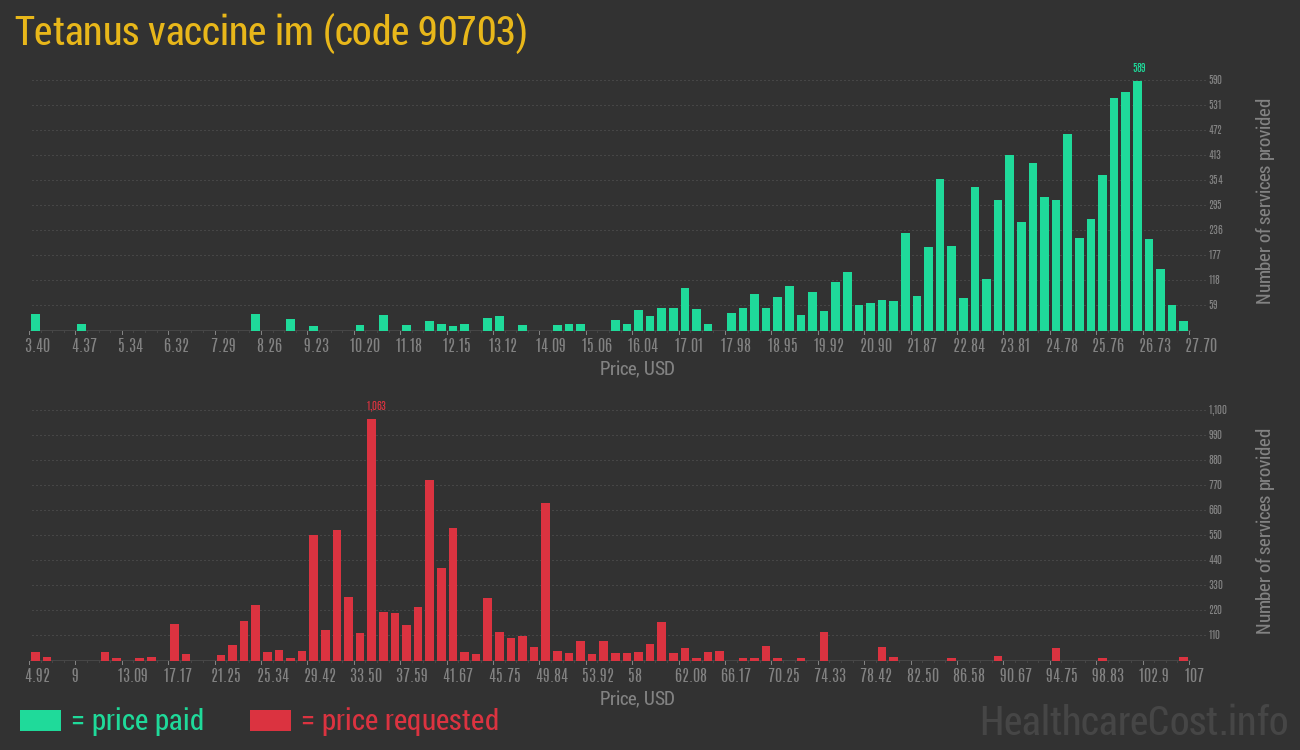Click 'Price, USD' label under red chart
1300x750 pixels.
tap(637, 699)
